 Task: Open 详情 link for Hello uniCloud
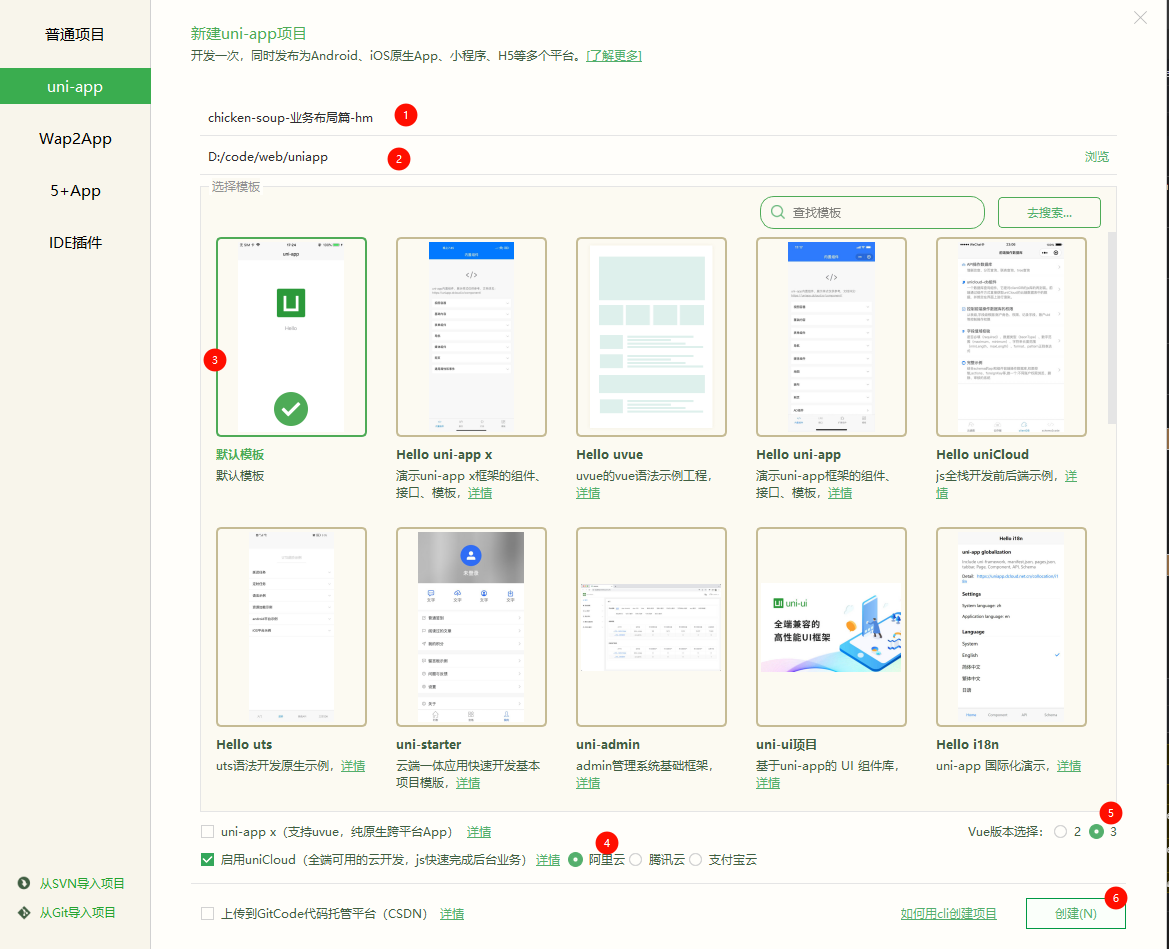point(1071,476)
